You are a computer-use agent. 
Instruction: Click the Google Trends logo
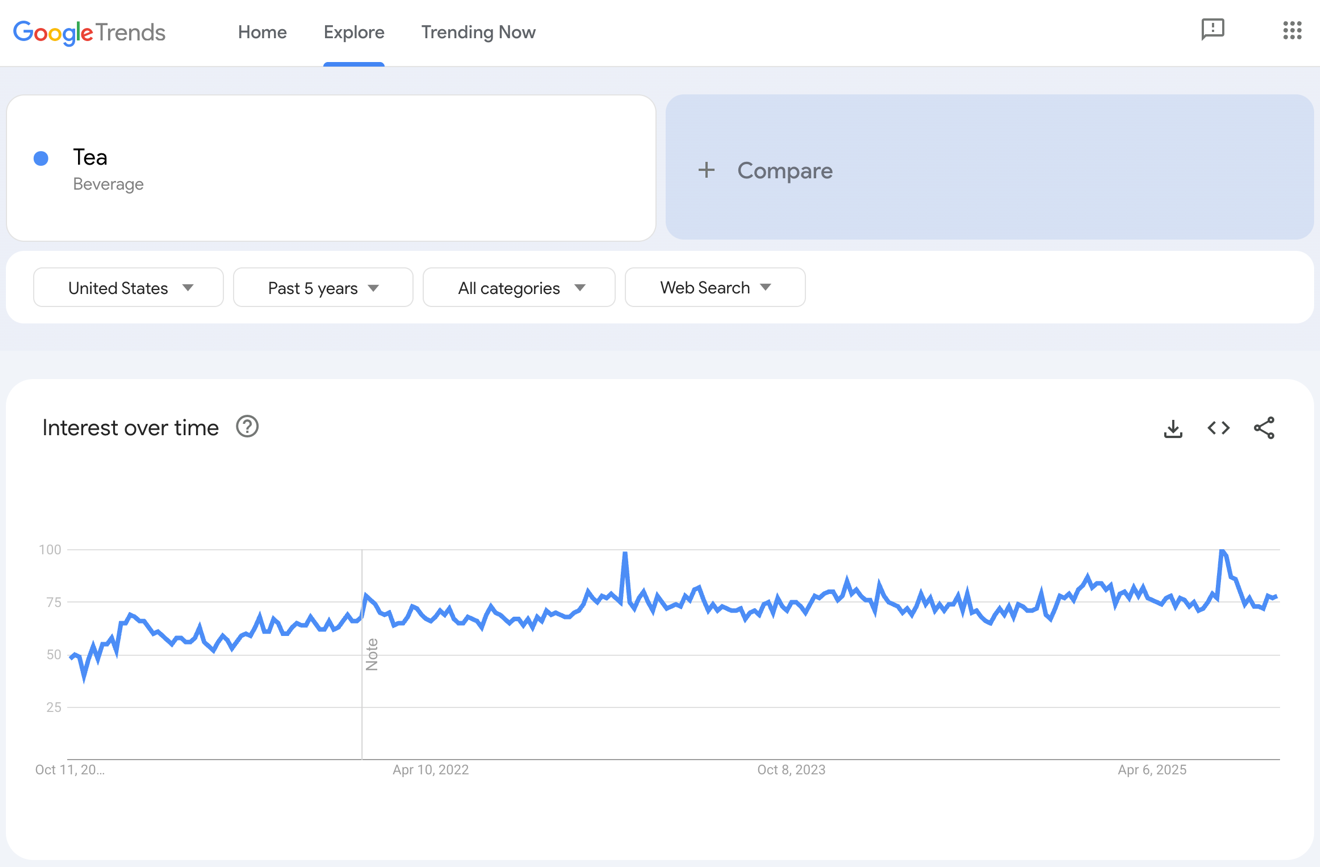click(88, 32)
